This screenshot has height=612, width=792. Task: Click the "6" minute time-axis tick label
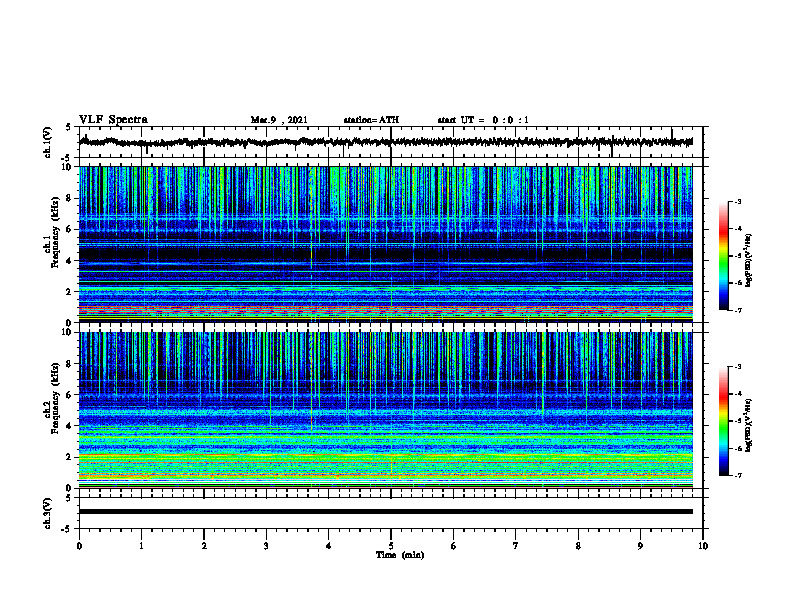[454, 546]
